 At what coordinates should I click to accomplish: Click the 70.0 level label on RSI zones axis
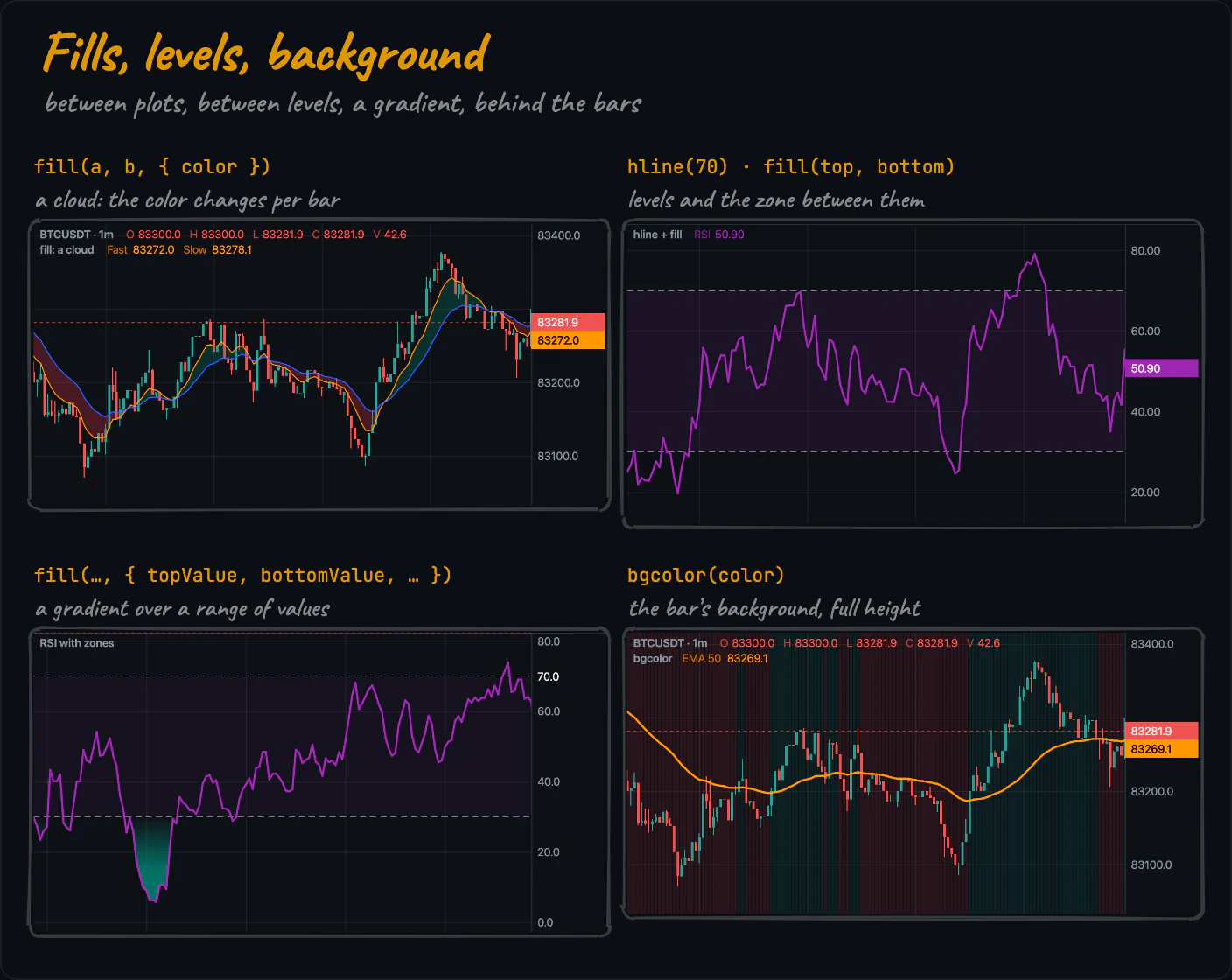click(549, 676)
